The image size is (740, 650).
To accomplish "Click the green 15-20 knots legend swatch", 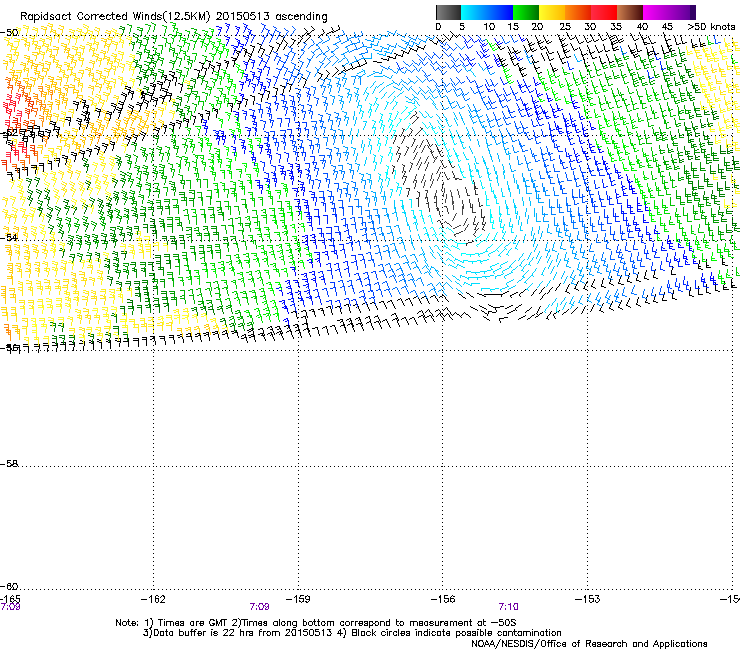I will pyautogui.click(x=526, y=12).
